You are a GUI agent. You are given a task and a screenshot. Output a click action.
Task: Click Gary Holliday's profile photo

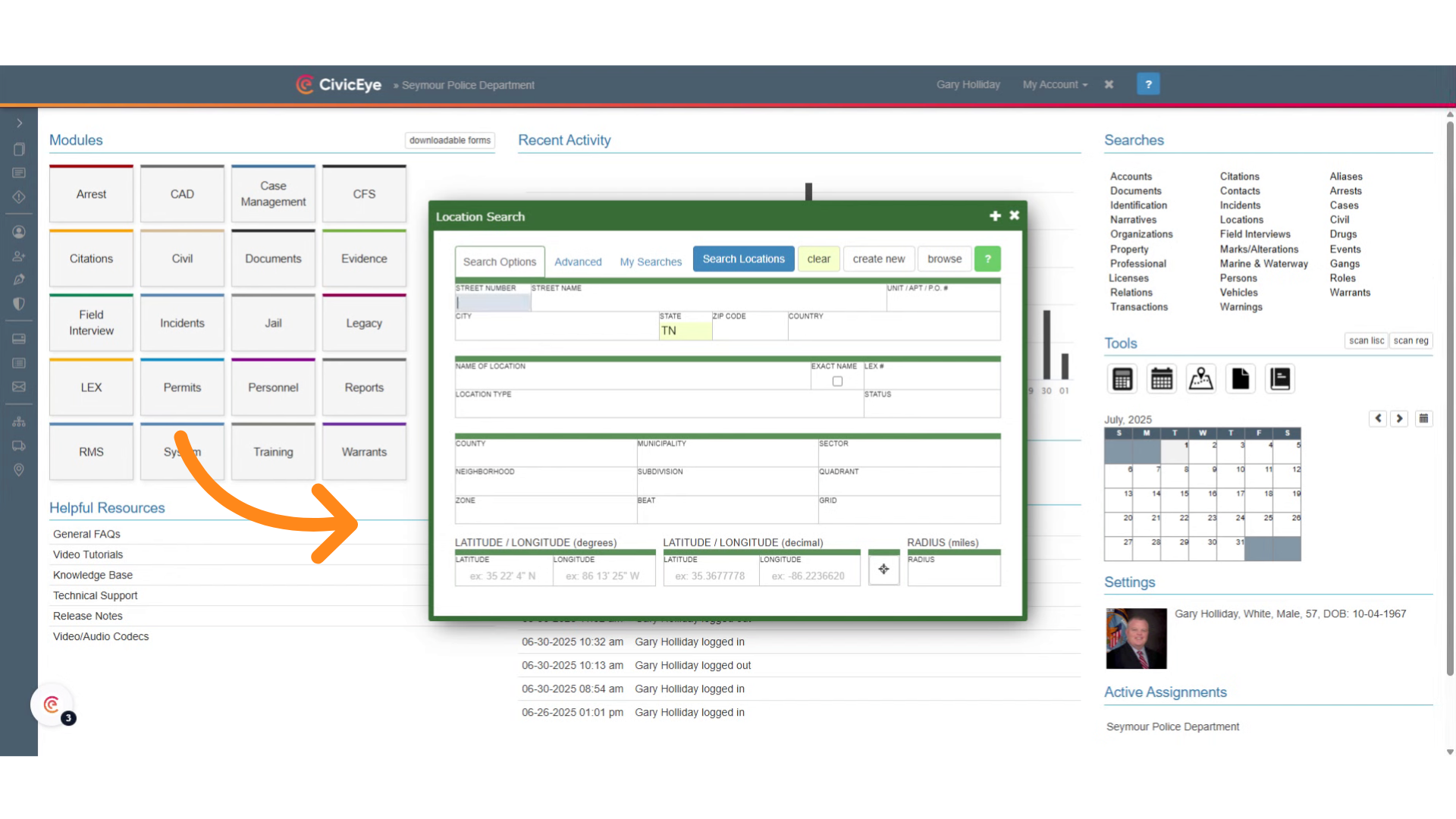1136,639
